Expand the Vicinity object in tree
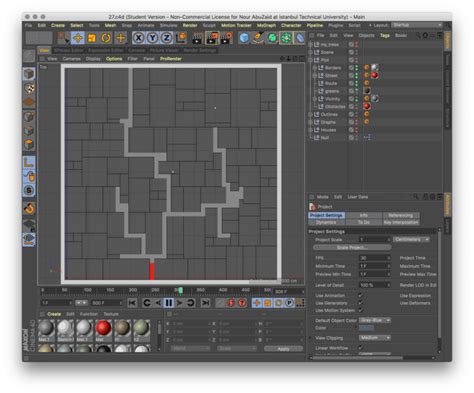Viewport: 474px width, 393px height. (x=314, y=99)
